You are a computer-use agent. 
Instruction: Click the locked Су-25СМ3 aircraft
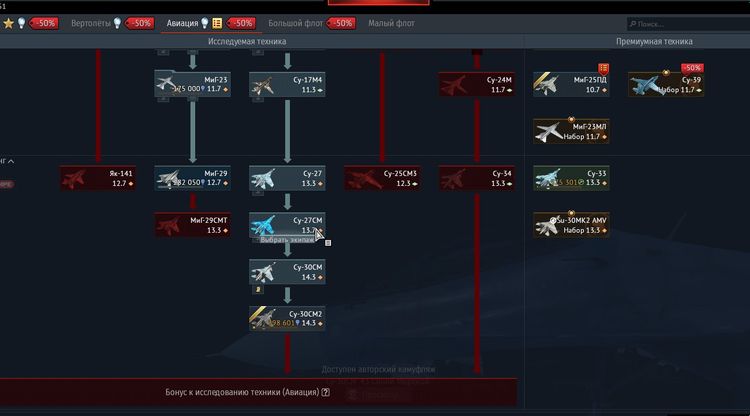(x=382, y=178)
